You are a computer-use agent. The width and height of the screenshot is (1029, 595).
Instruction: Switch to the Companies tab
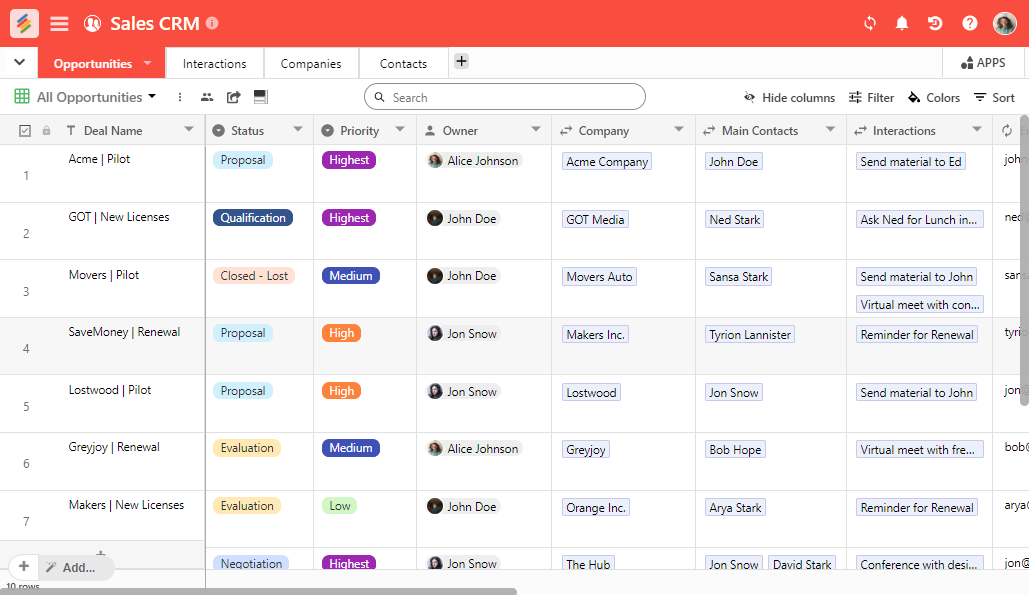311,62
